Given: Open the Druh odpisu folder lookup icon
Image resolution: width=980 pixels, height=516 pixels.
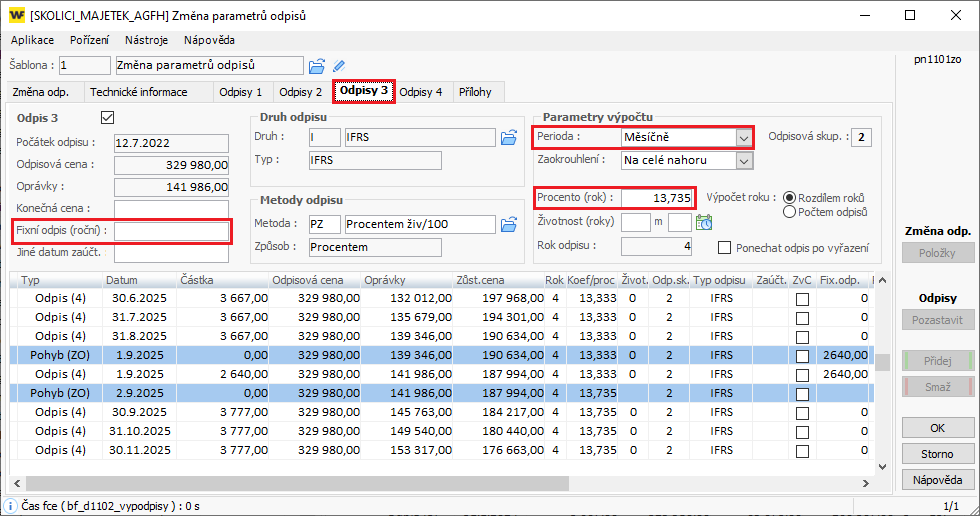Looking at the screenshot, I should click(x=509, y=138).
